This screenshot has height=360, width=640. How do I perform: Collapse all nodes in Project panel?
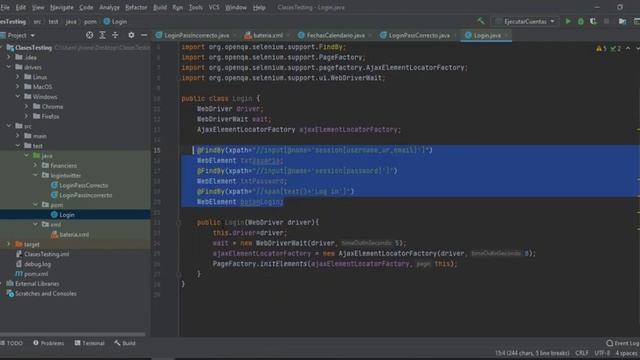point(115,35)
